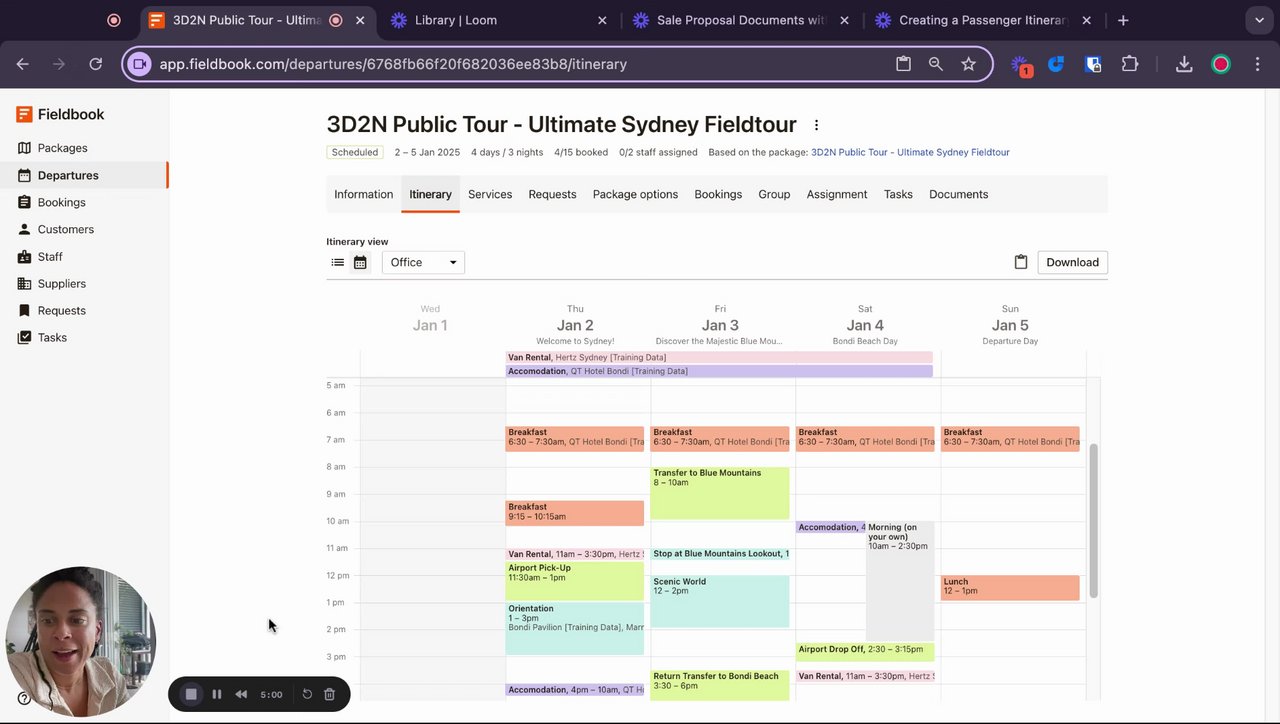This screenshot has height=724, width=1280.
Task: Open the three-dot menu beside tour title
Action: 816,125
